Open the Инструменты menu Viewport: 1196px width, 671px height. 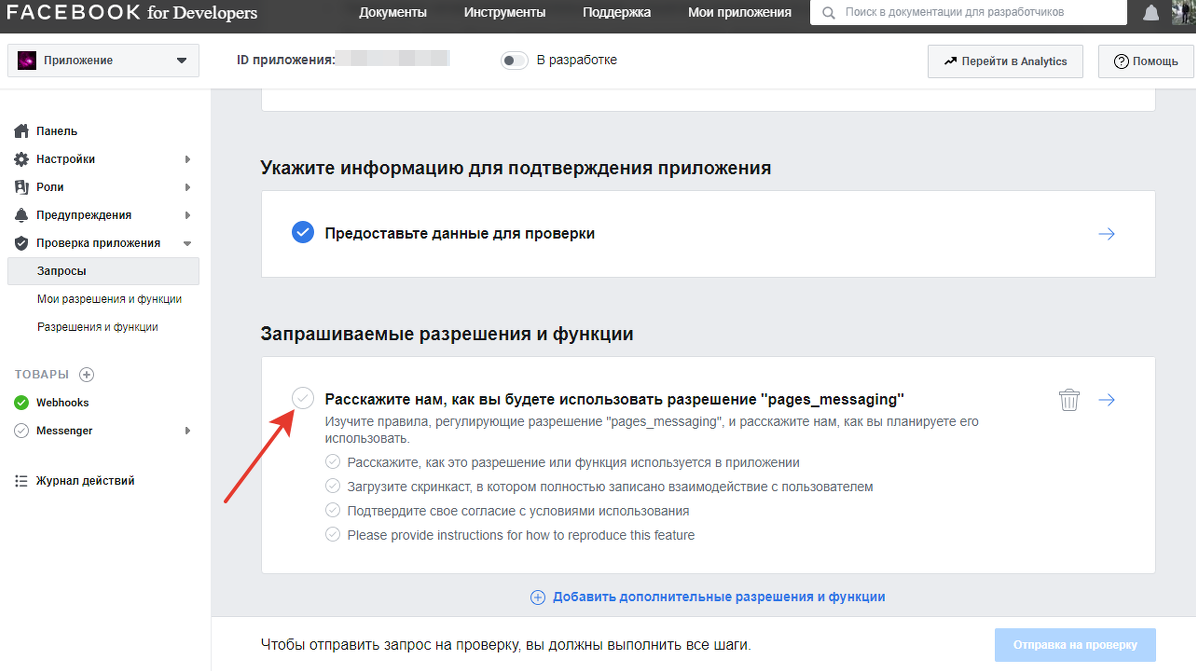504,12
